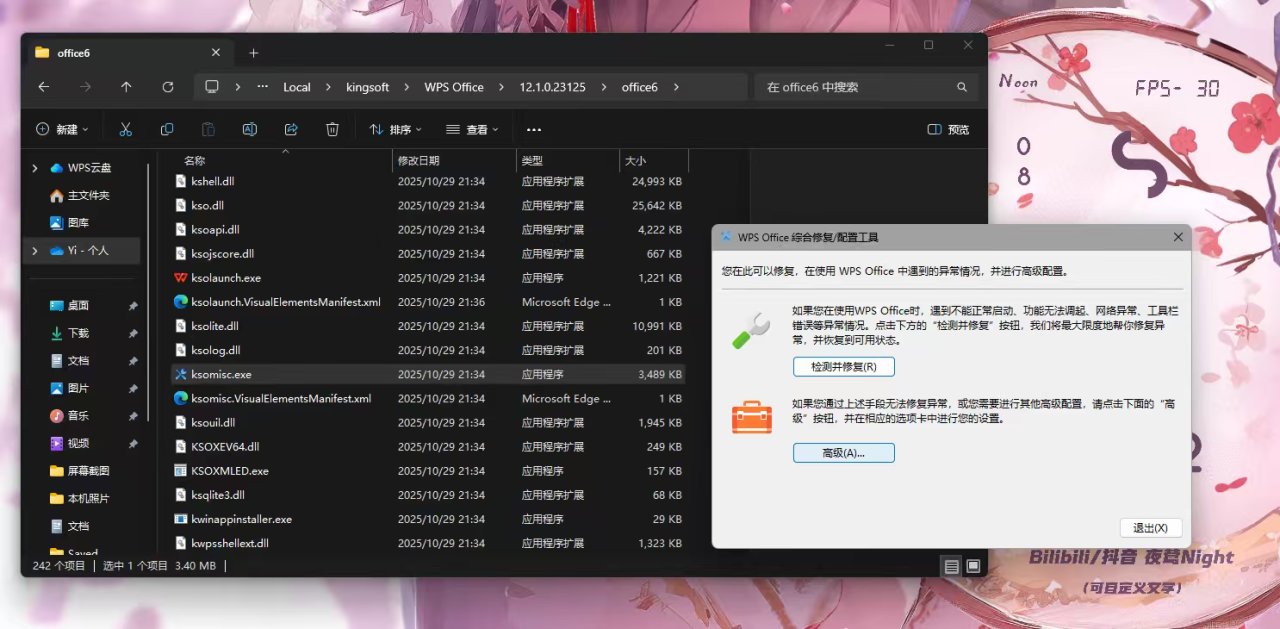The width and height of the screenshot is (1280, 629).
Task: Close the office6 tab
Action: 216,53
